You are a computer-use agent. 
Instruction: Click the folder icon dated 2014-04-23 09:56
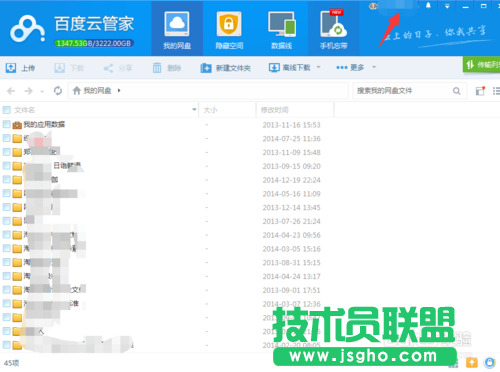coord(17,235)
